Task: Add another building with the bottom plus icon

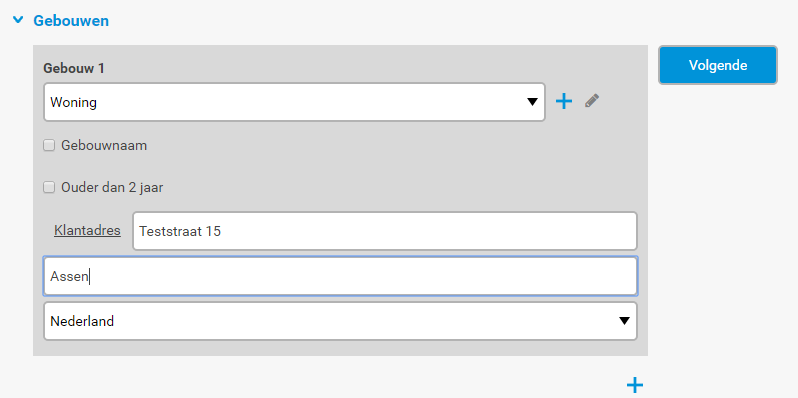Action: tap(635, 385)
